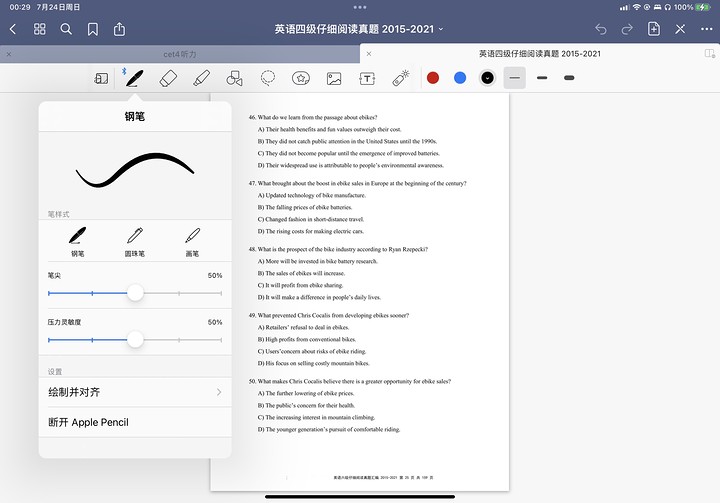Go back with the left chevron
This screenshot has height=503, width=720.
point(13,29)
